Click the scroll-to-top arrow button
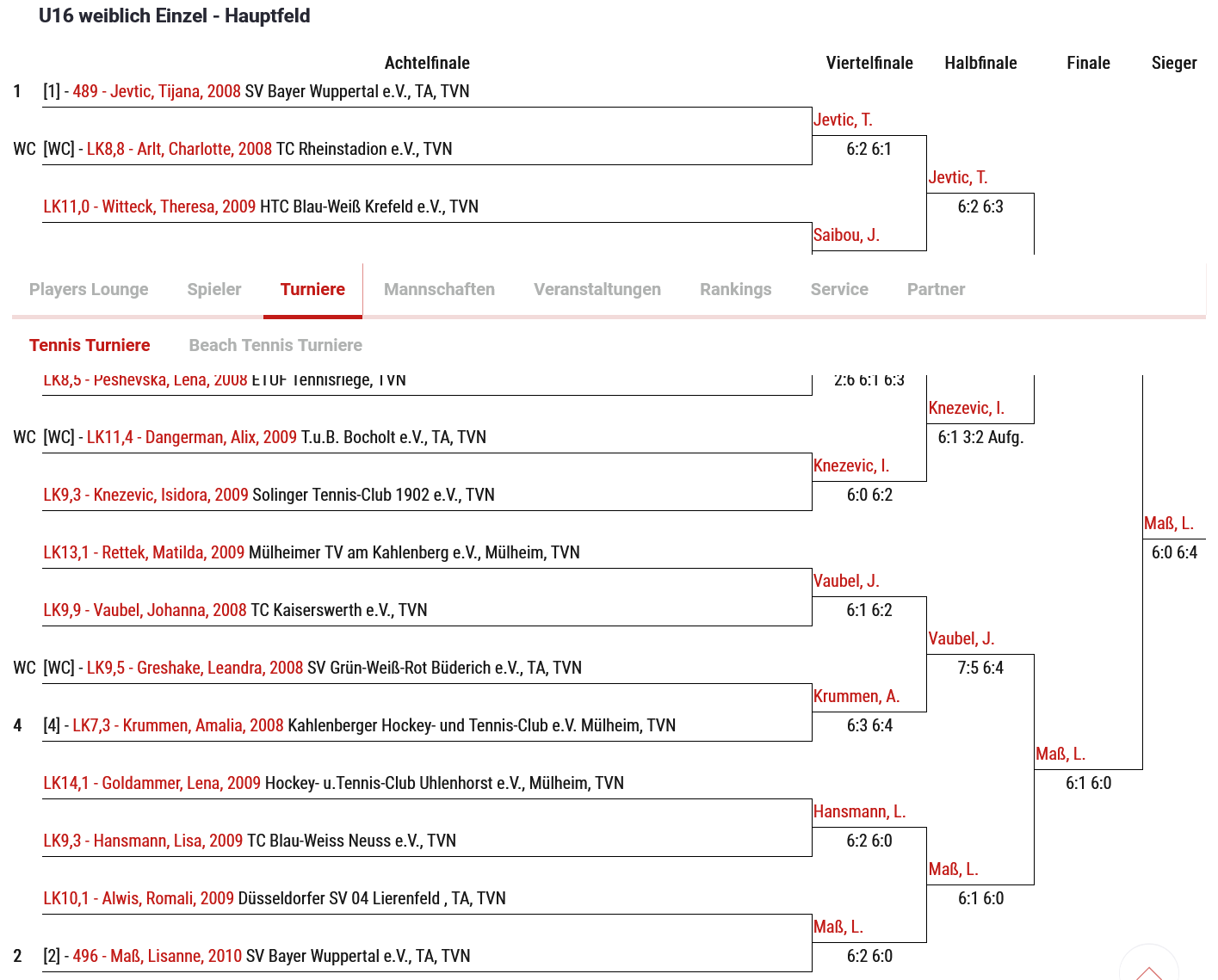Screen dimensions: 1218x980 [x=1148, y=968]
